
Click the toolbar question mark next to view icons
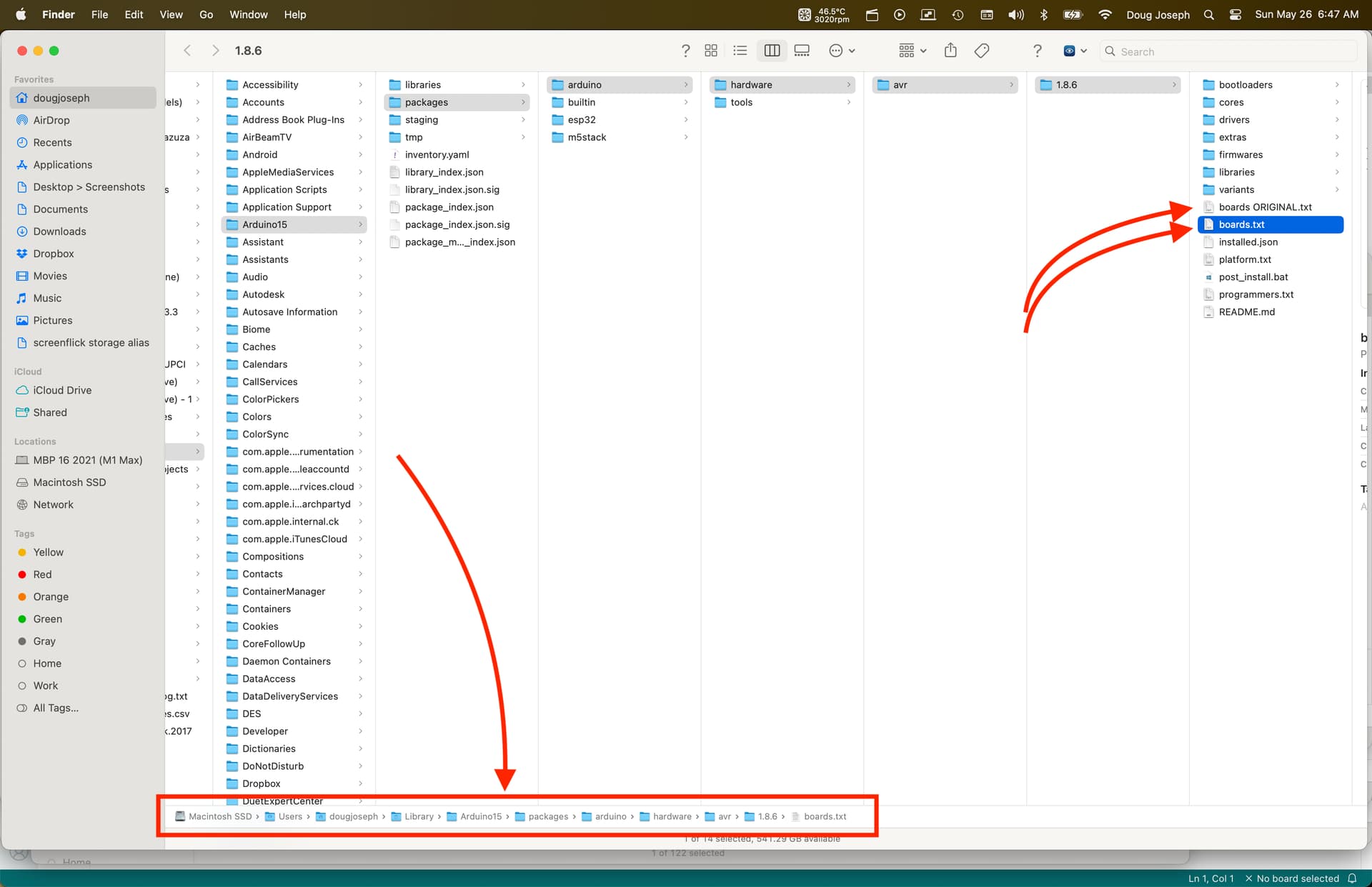(x=686, y=51)
